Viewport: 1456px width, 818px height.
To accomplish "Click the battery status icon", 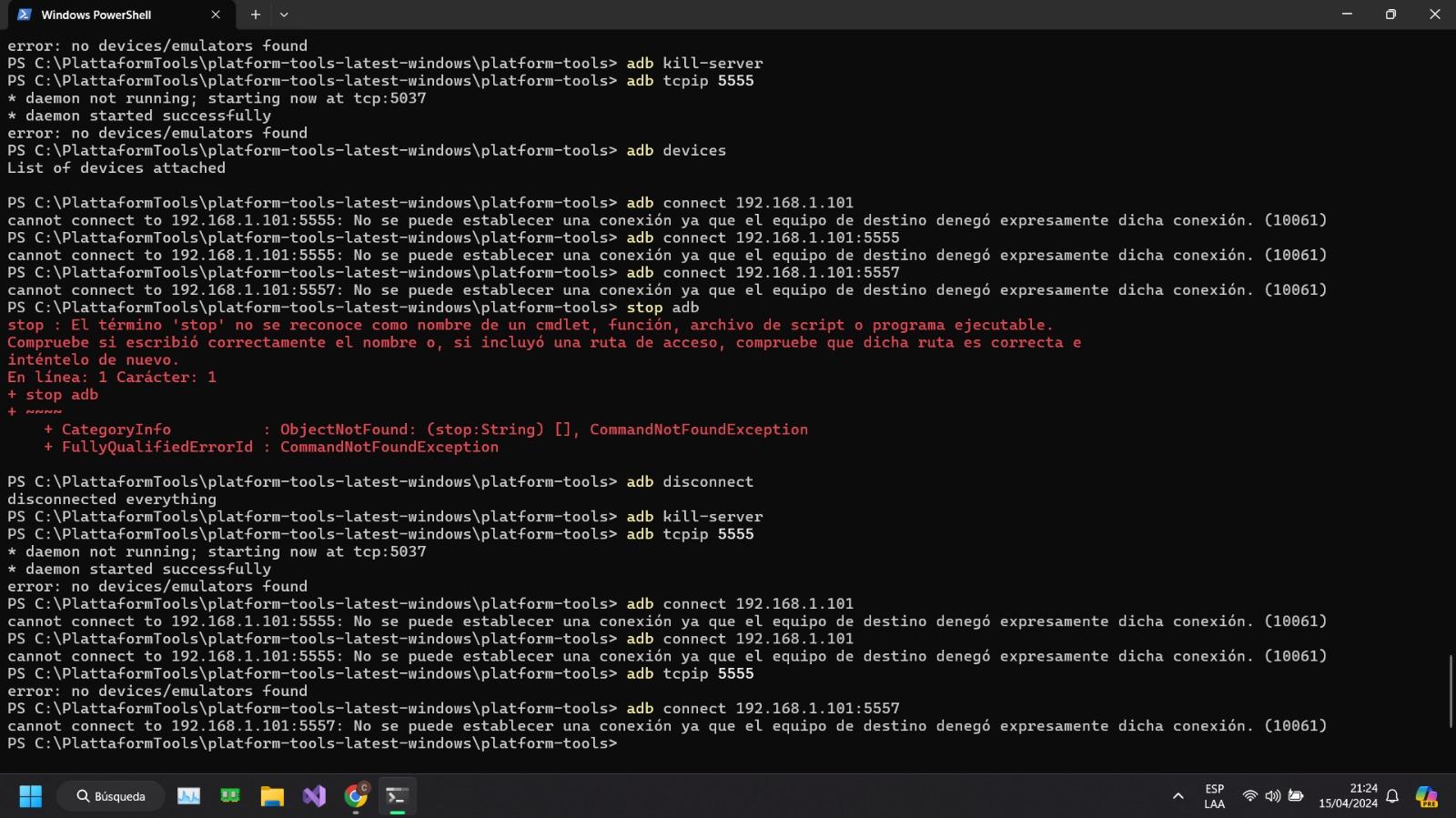I will click(1296, 796).
